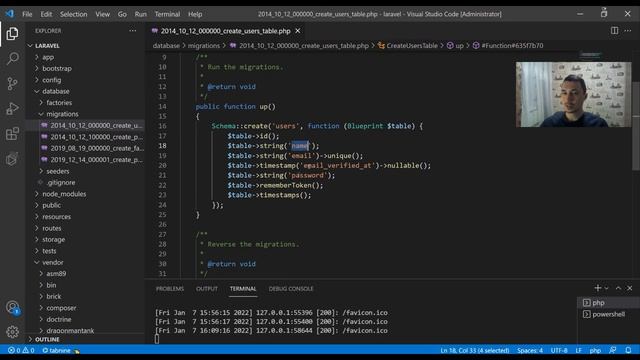This screenshot has height=360, width=640.
Task: Expand the config folder
Action: [85, 80]
